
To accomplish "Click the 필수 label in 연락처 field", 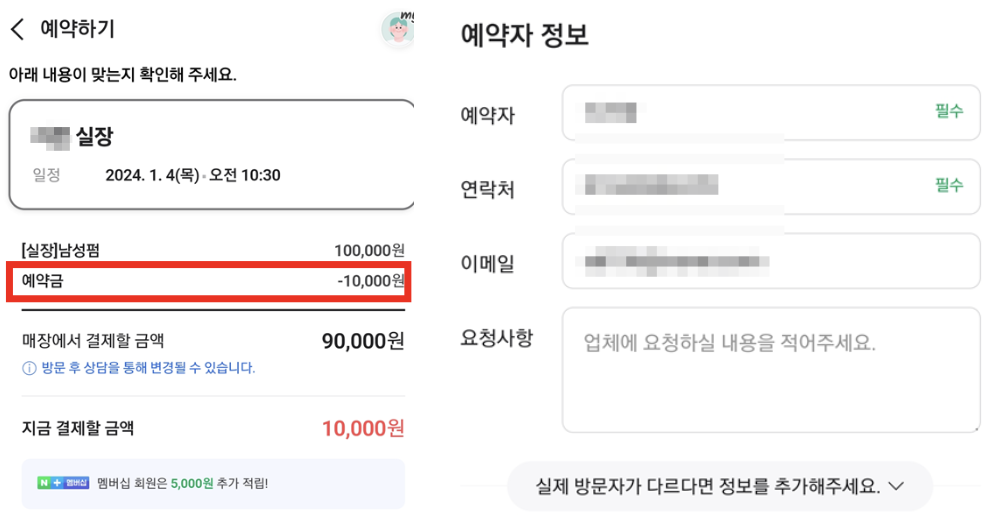I will click(x=948, y=186).
